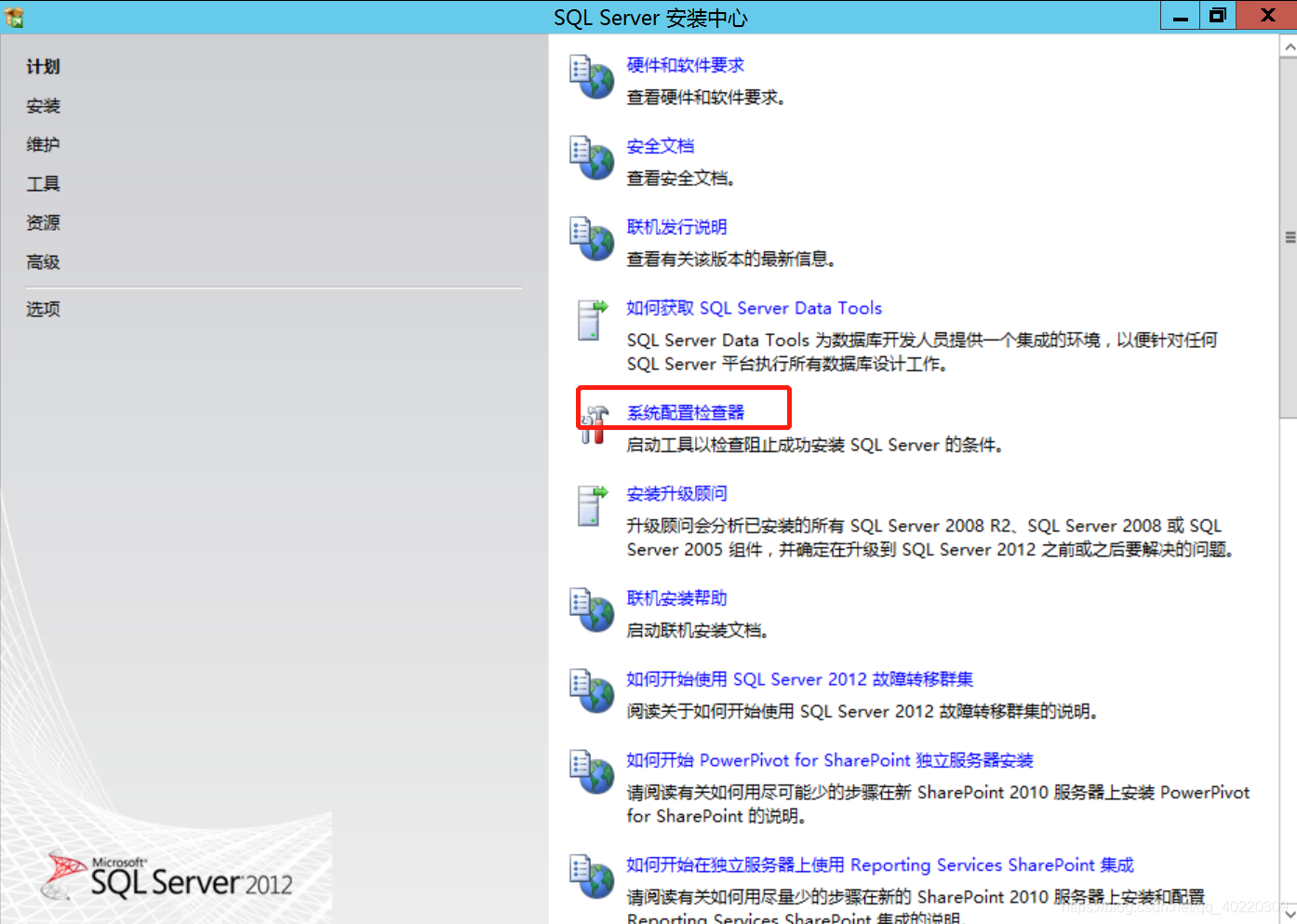
Task: Switch to the 高级 page
Action: [43, 262]
